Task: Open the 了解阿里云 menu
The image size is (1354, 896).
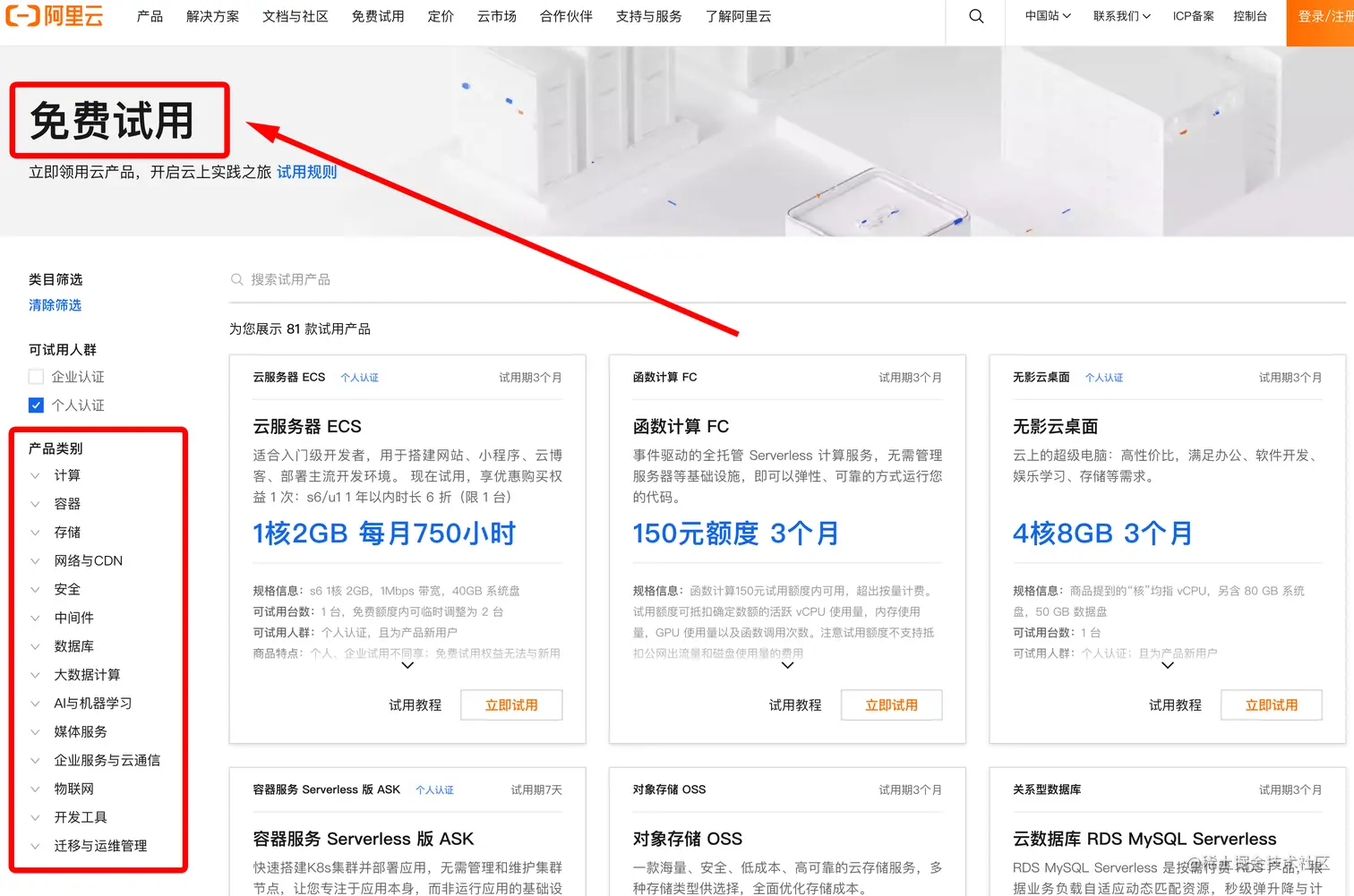Action: (738, 16)
